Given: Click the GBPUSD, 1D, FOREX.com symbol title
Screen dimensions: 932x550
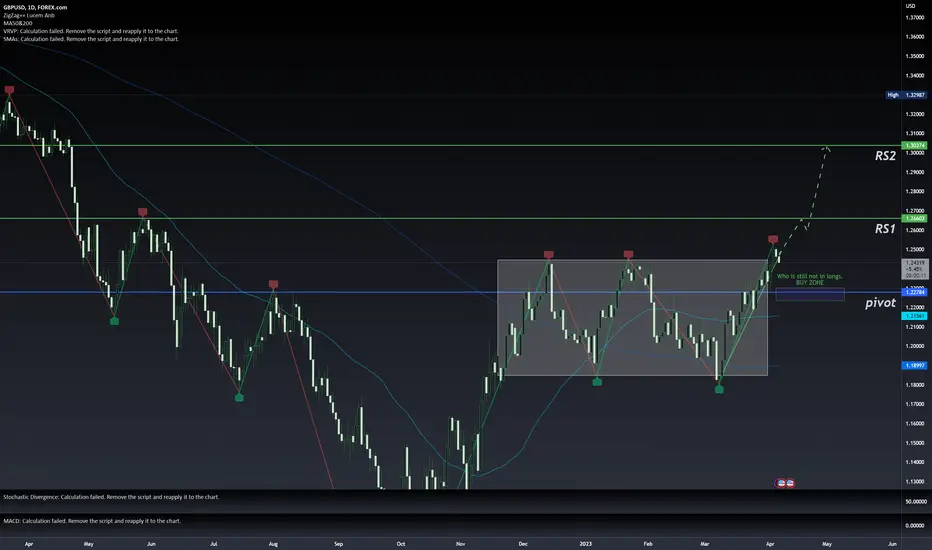Looking at the screenshot, I should coord(35,7).
